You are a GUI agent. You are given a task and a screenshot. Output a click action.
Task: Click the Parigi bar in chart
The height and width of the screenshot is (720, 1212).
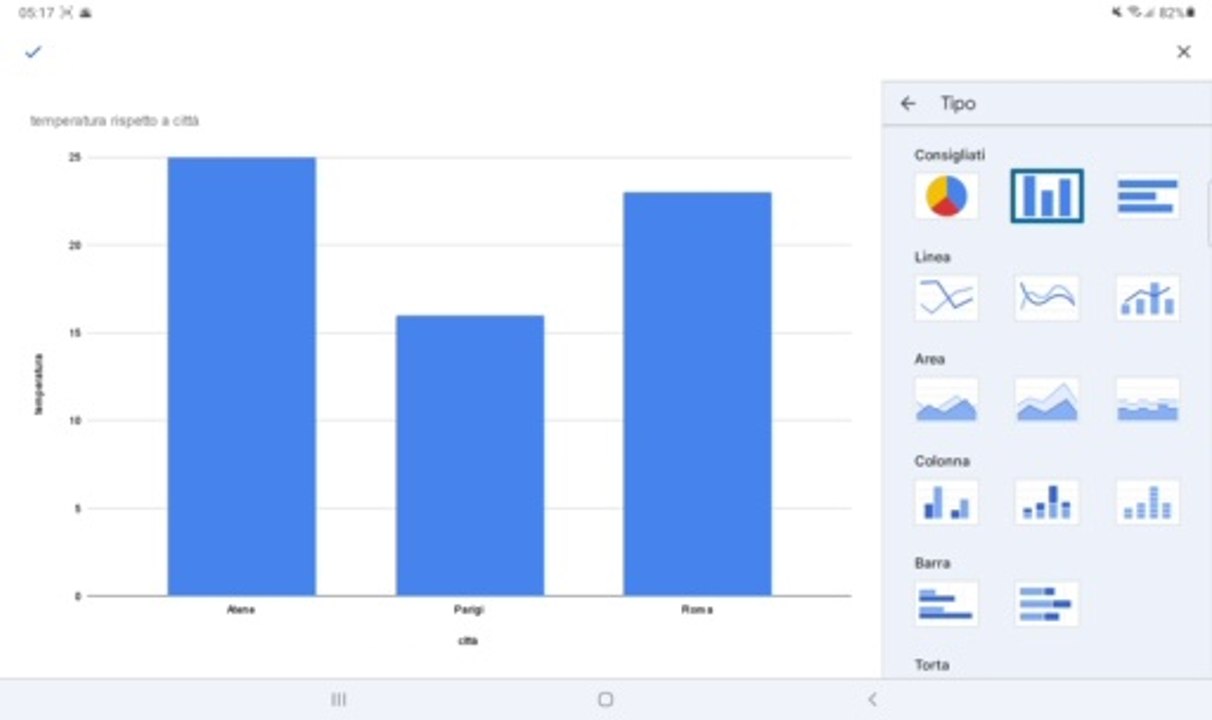click(x=470, y=456)
